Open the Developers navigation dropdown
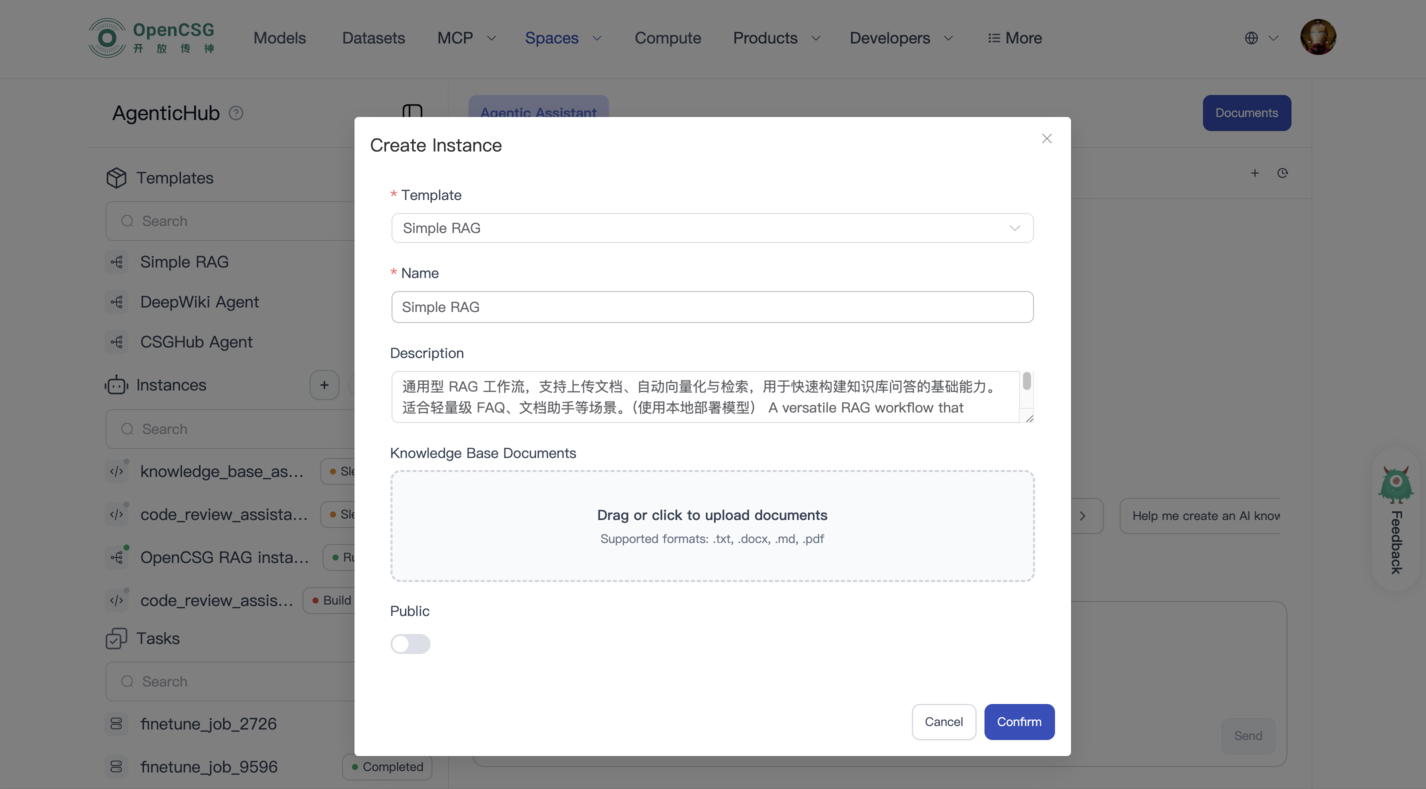The width and height of the screenshot is (1426, 789). coord(900,38)
